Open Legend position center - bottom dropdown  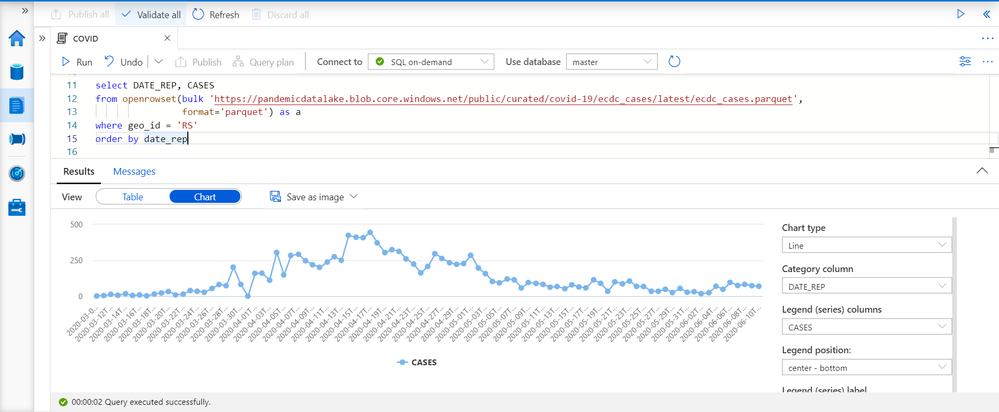[866, 367]
